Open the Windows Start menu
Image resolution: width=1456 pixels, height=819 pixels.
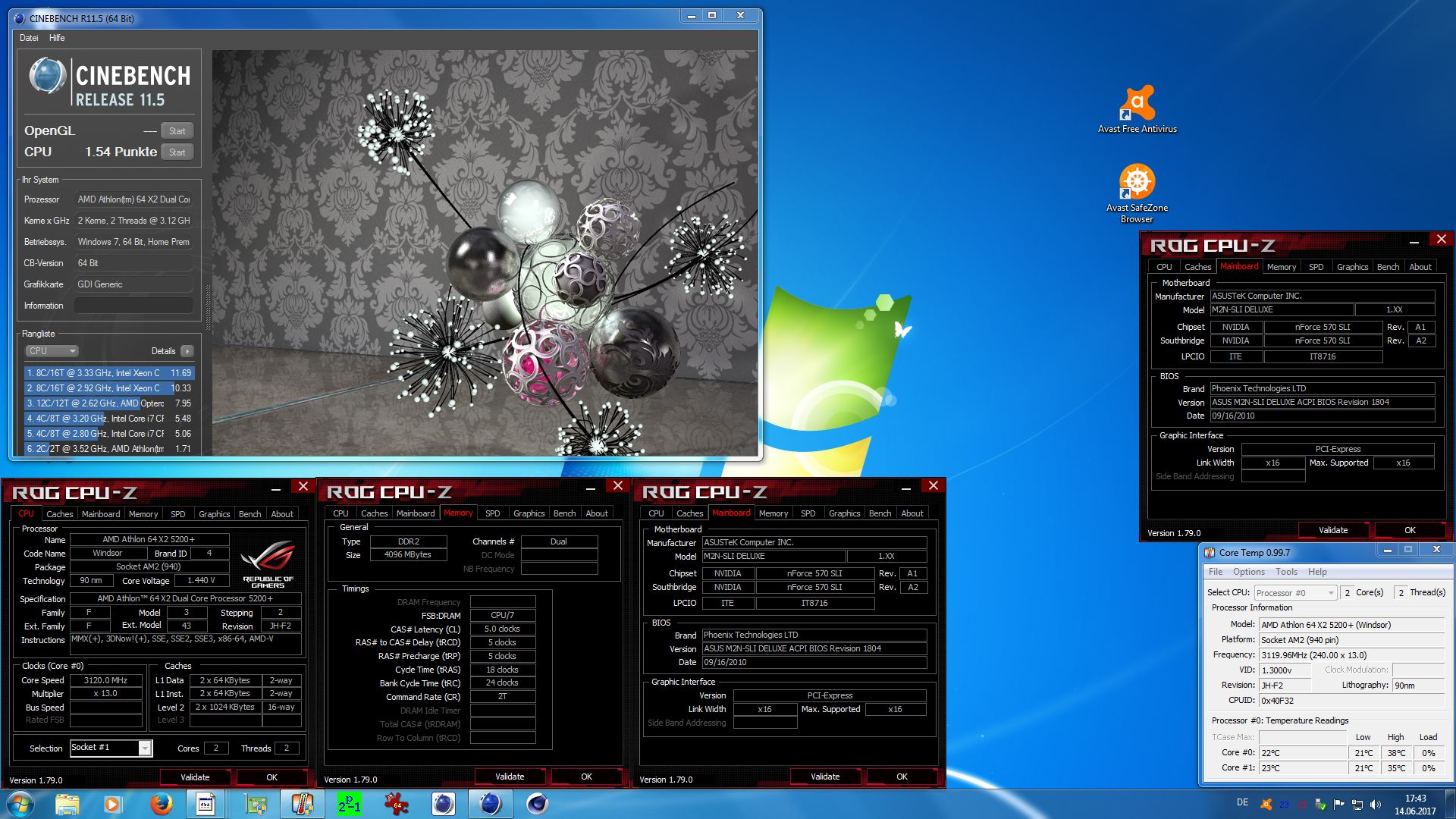(20, 804)
